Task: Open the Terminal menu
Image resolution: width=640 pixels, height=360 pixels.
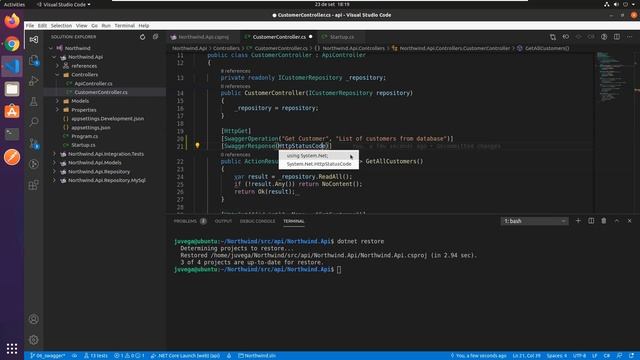Action: click(x=124, y=25)
